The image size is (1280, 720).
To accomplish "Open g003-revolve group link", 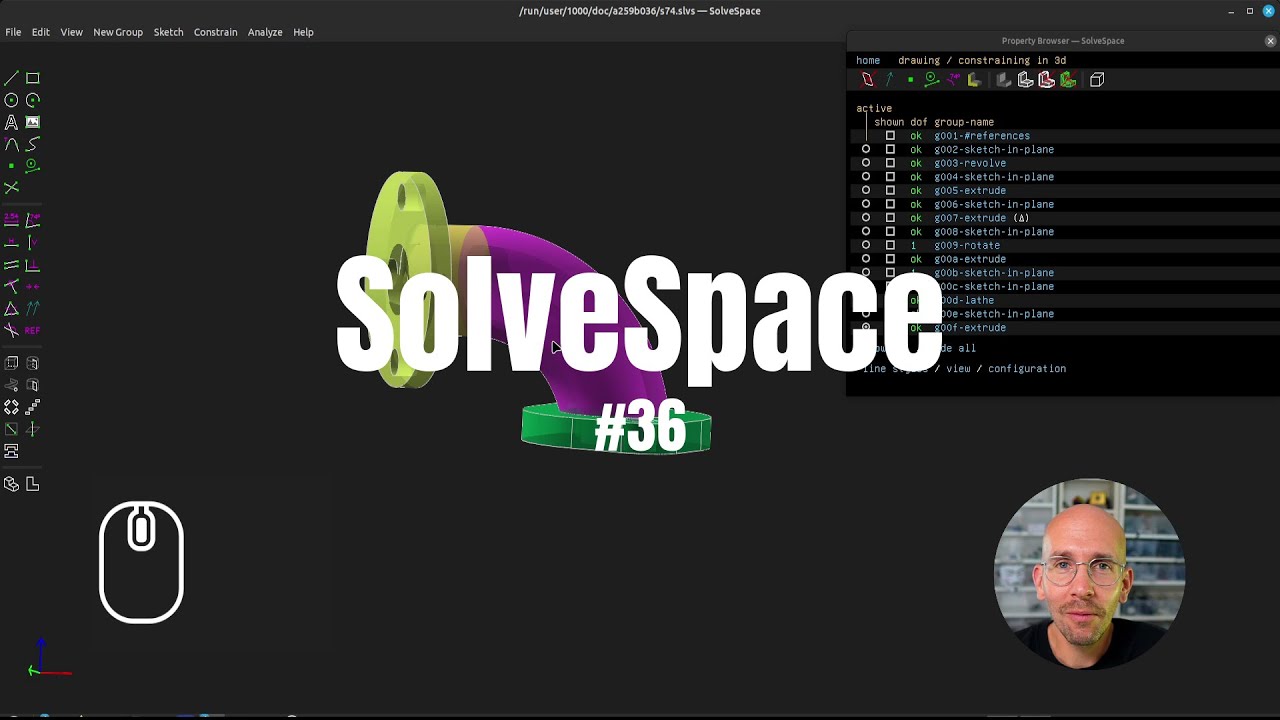I will [x=970, y=163].
